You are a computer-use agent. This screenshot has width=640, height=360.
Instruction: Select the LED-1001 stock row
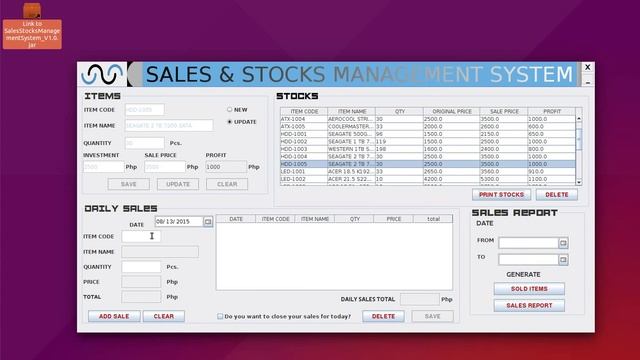point(428,171)
